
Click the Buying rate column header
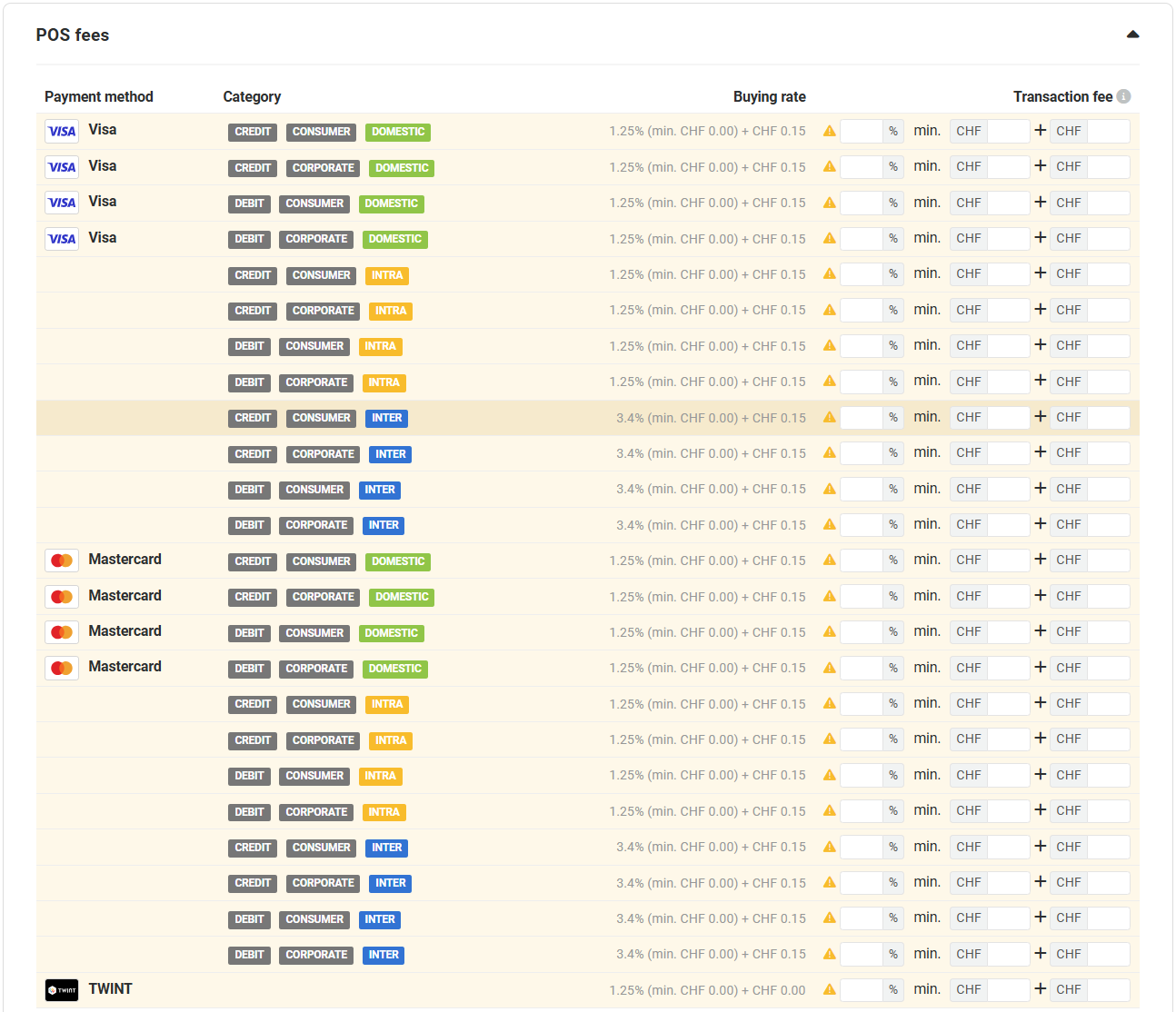coord(770,96)
